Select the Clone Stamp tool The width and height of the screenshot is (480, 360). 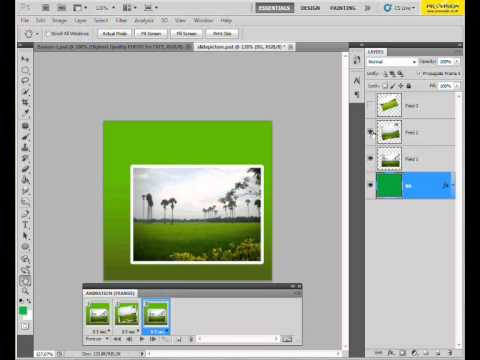coord(25,148)
